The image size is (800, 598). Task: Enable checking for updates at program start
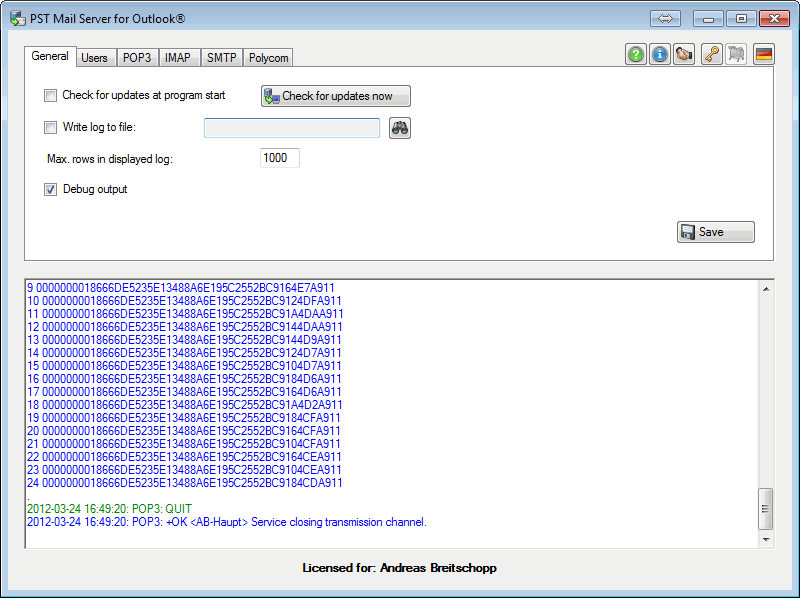50,95
